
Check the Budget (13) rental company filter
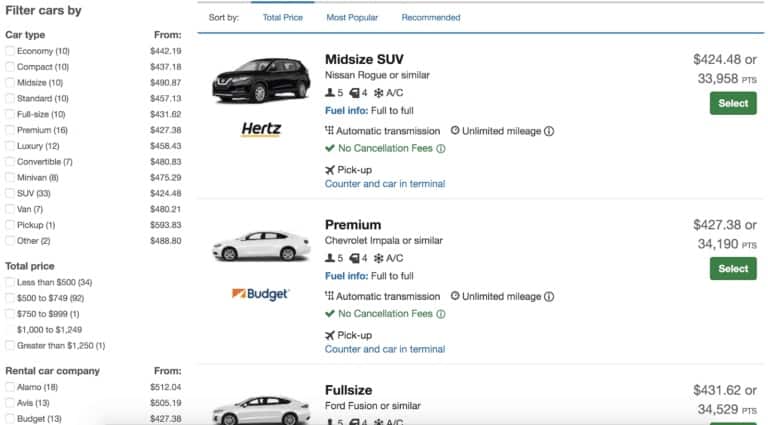[10, 419]
